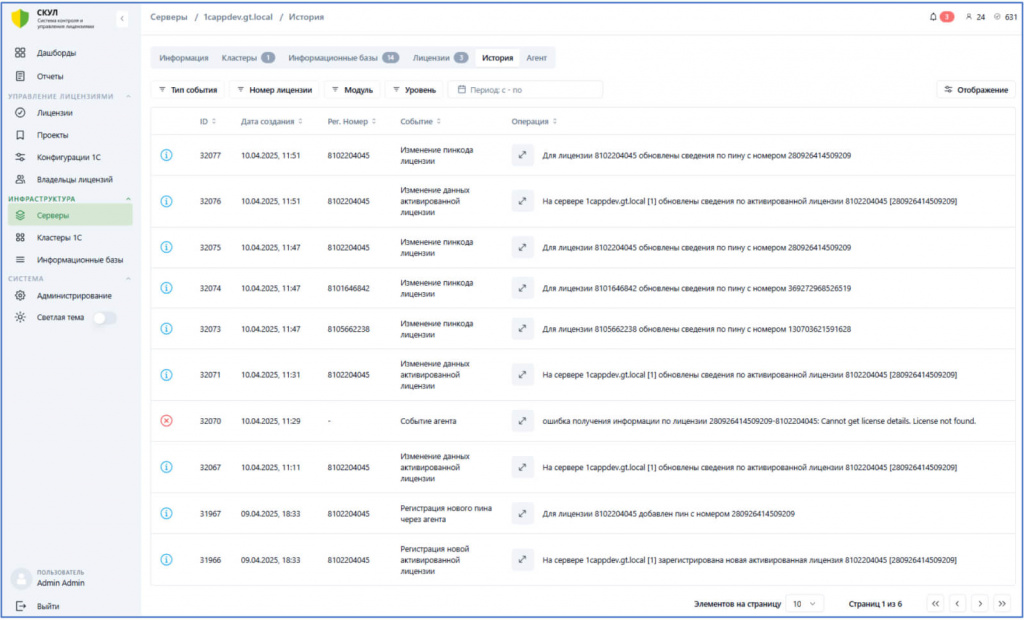Click Выйти to log out
The image size is (1024, 620).
(x=38, y=606)
